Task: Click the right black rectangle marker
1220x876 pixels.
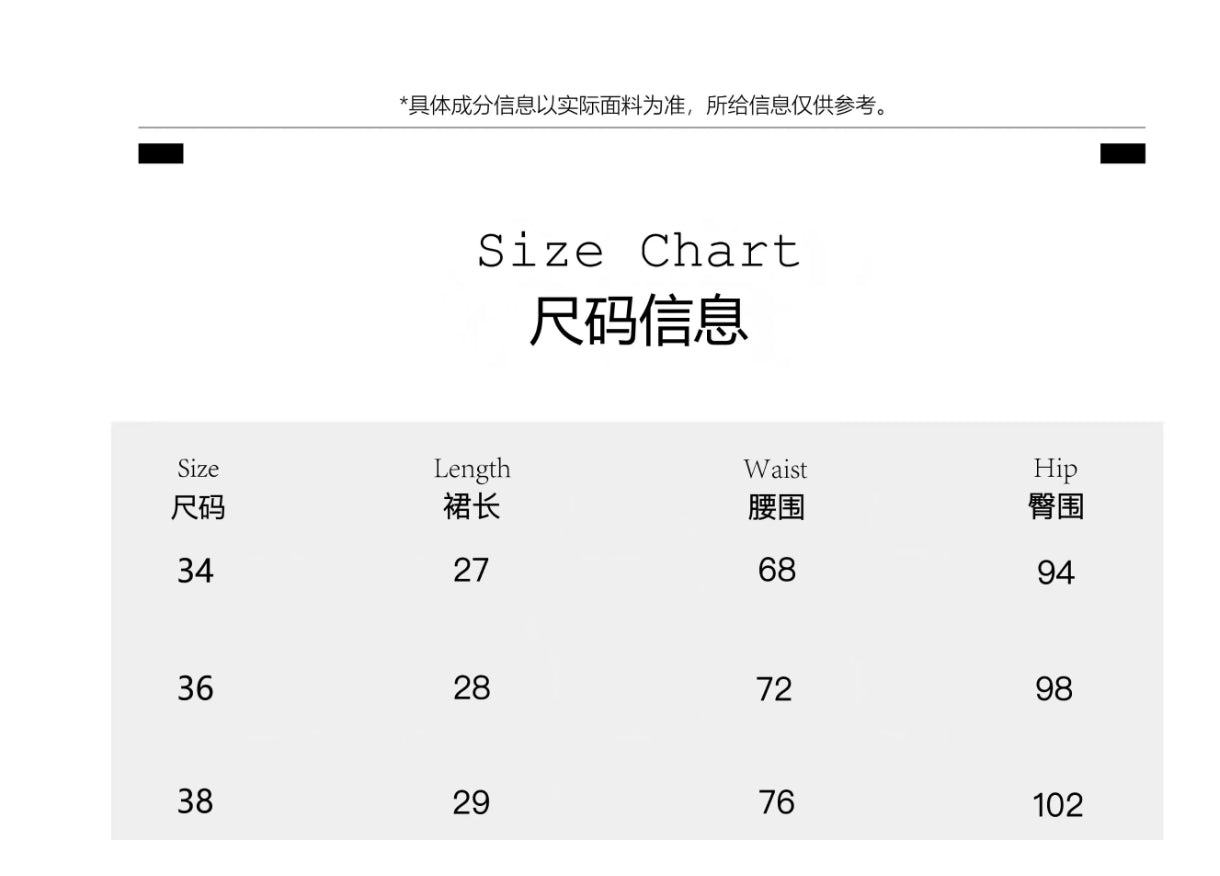Action: point(1122,153)
